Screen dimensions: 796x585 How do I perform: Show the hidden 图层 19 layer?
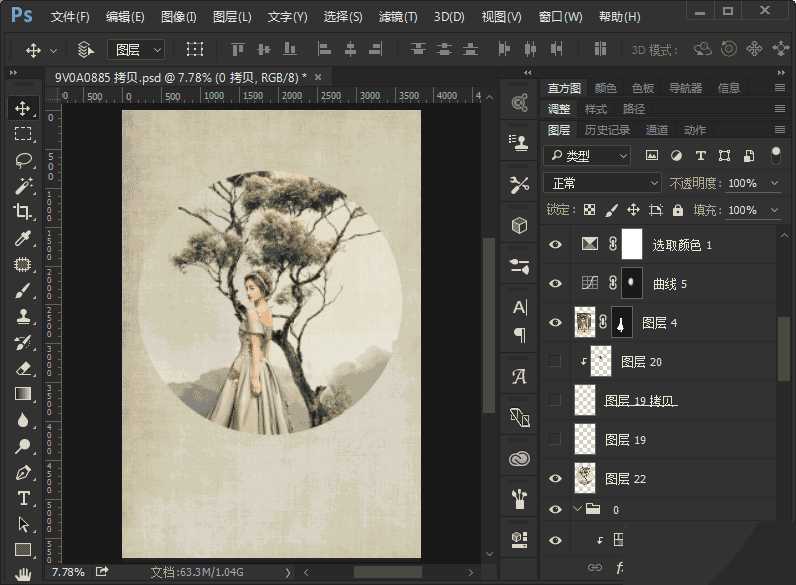pyautogui.click(x=556, y=439)
